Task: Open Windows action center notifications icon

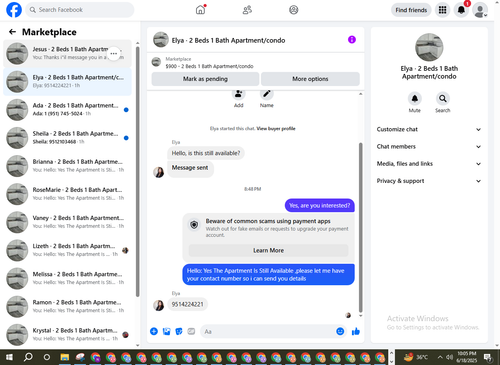Action: coord(488,358)
